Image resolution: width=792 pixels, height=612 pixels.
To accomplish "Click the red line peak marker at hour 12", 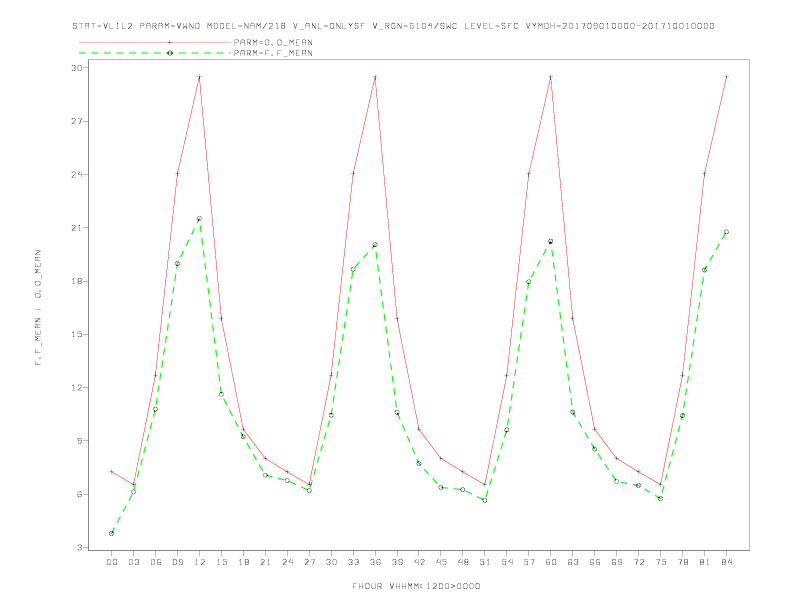I will (200, 77).
